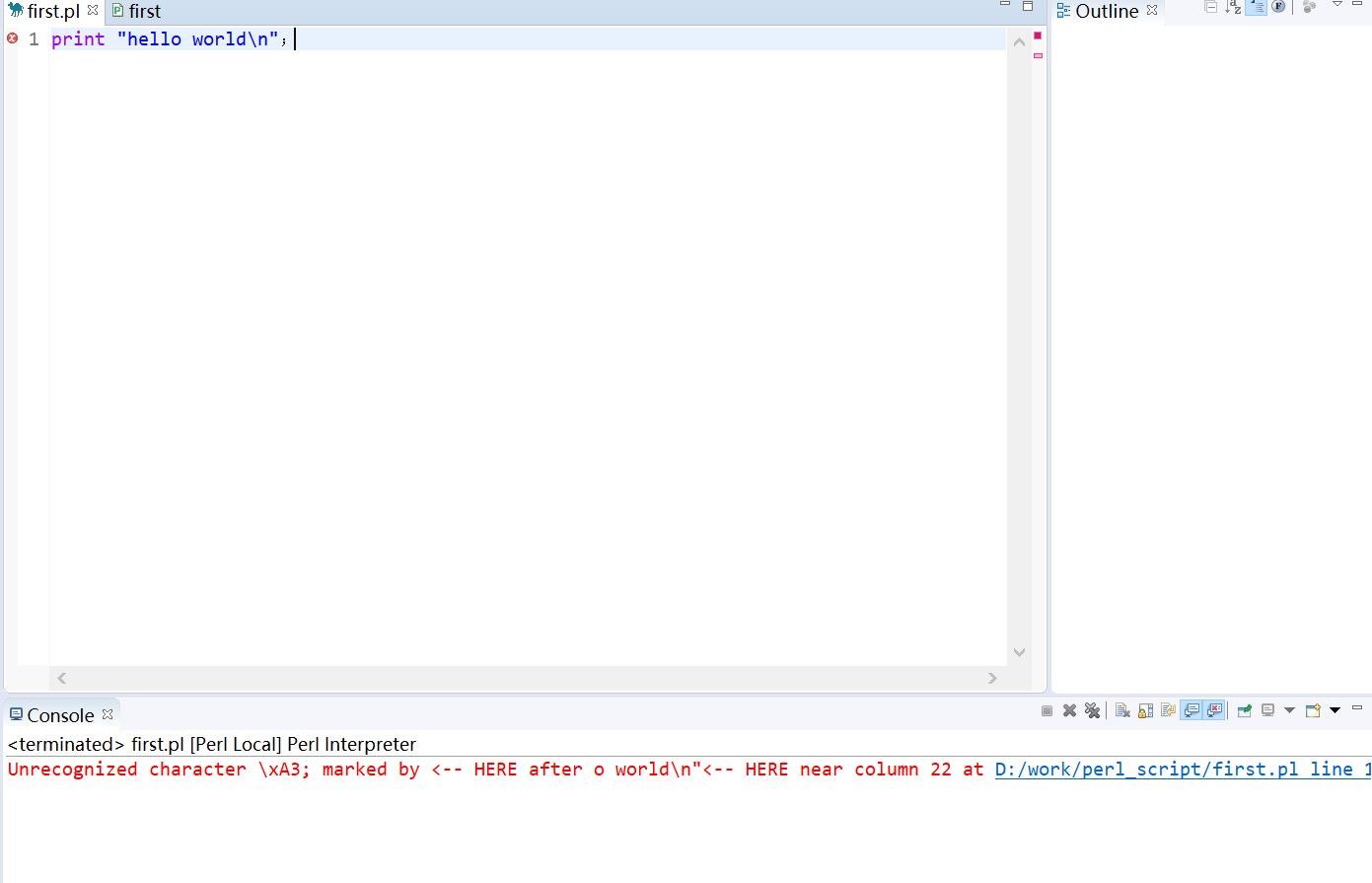The image size is (1372, 883).
Task: Minimize the editor area
Action: (1005, 5)
